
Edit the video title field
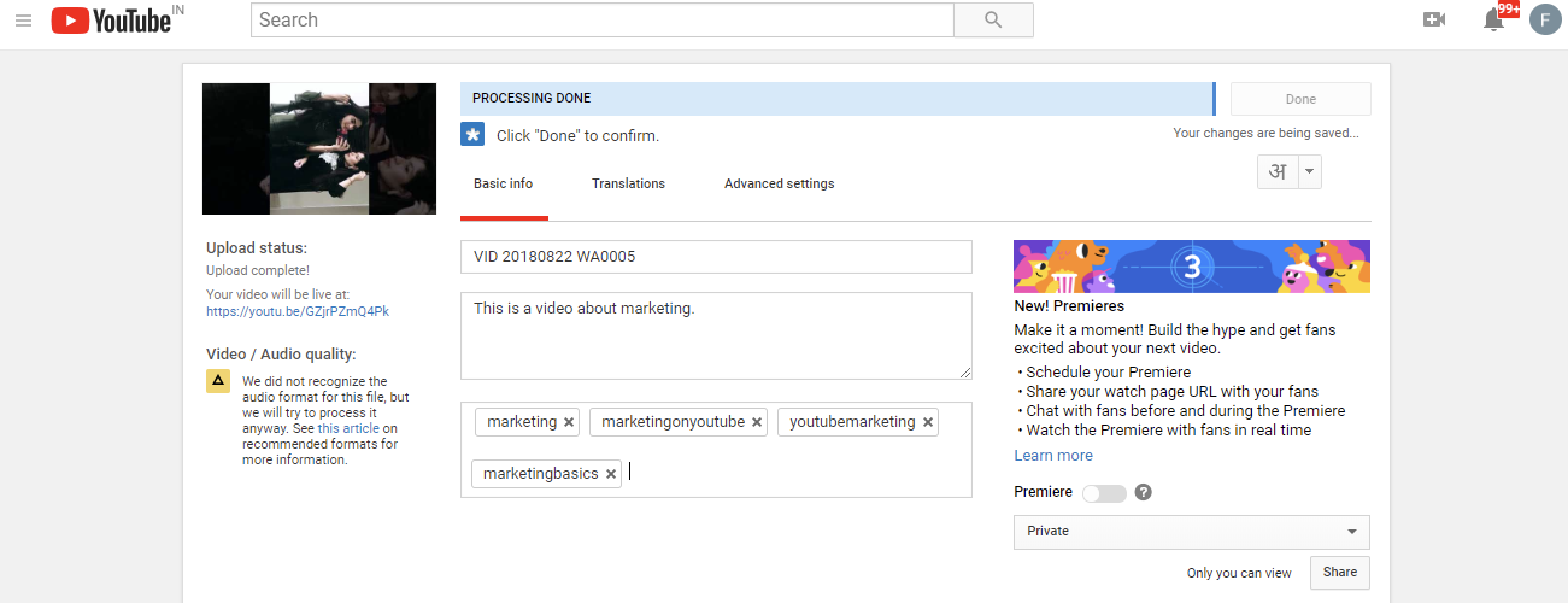[716, 257]
